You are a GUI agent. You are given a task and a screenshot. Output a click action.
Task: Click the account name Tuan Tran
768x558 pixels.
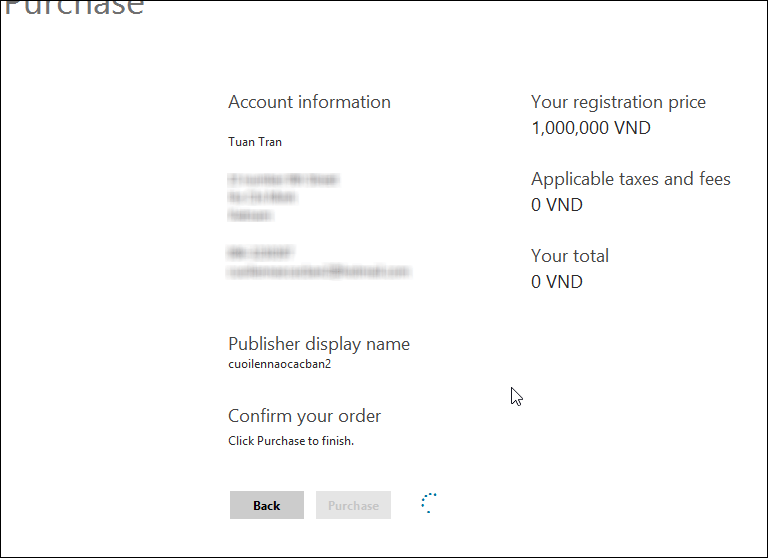[x=255, y=142]
